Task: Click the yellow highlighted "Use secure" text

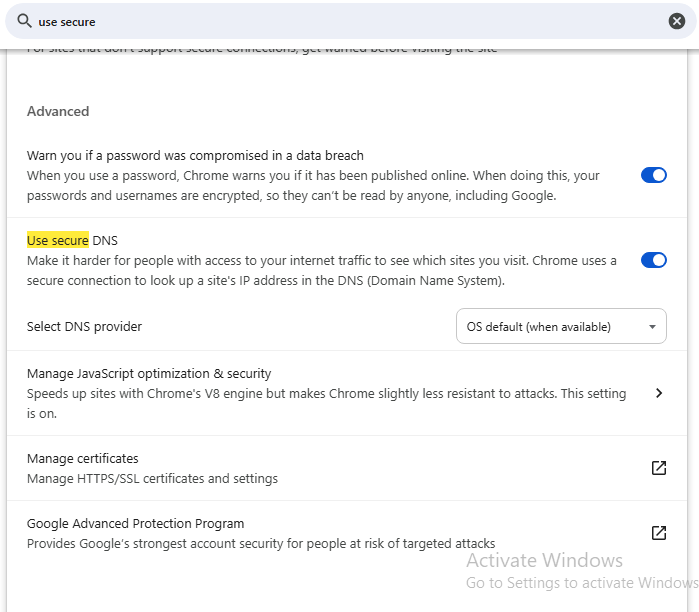Action: pyautogui.click(x=58, y=240)
